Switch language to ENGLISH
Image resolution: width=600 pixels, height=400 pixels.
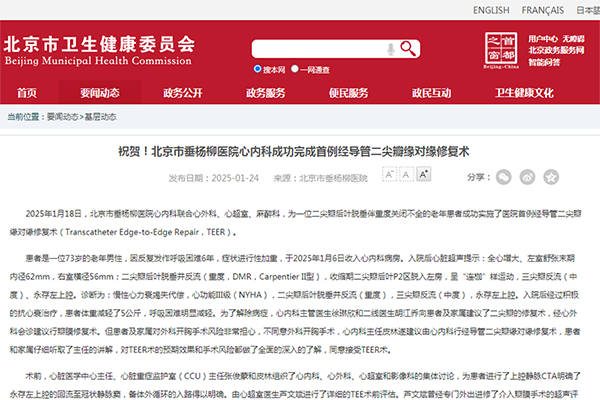(490, 9)
